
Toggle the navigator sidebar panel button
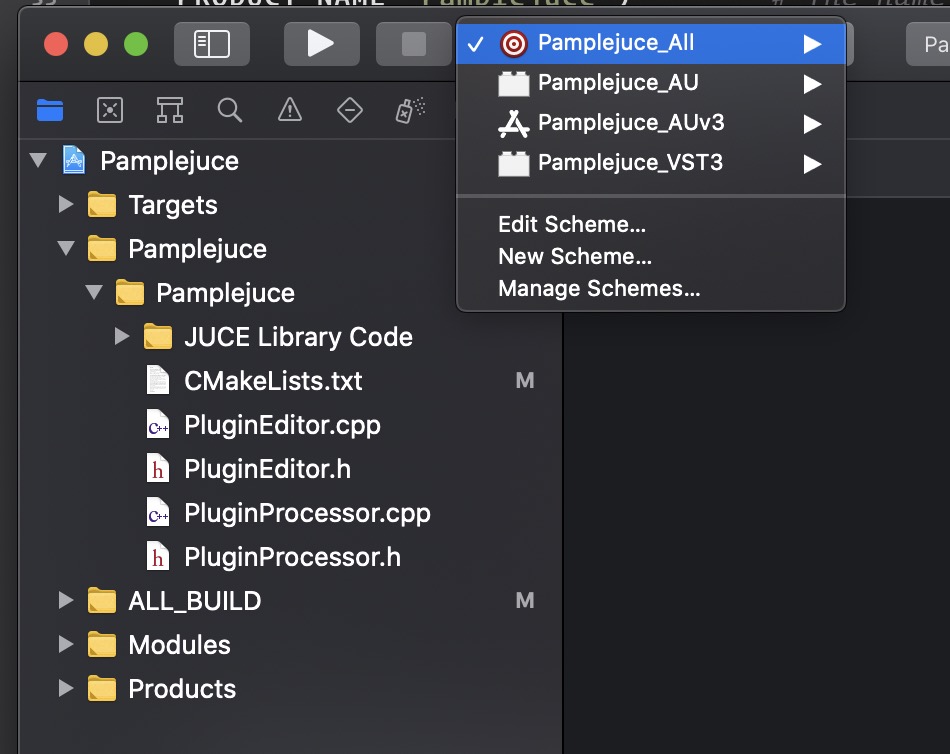(x=212, y=43)
